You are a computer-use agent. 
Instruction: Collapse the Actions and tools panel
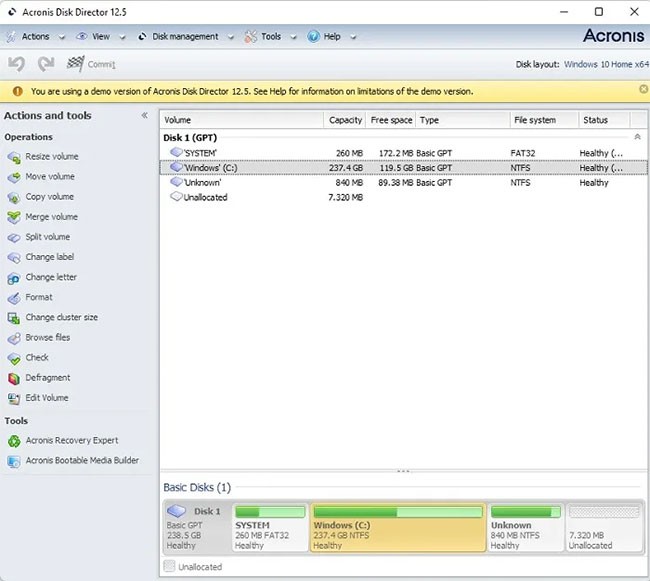(144, 116)
